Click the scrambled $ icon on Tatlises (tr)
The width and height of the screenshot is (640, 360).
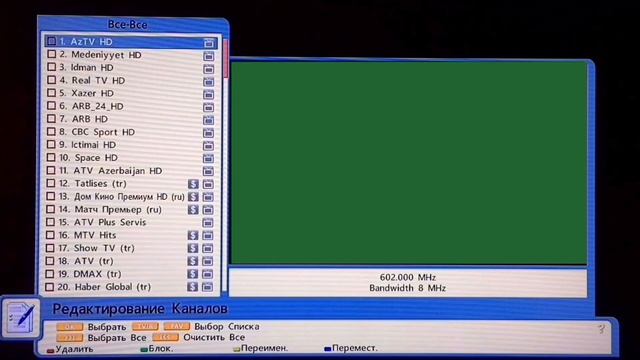coord(193,184)
